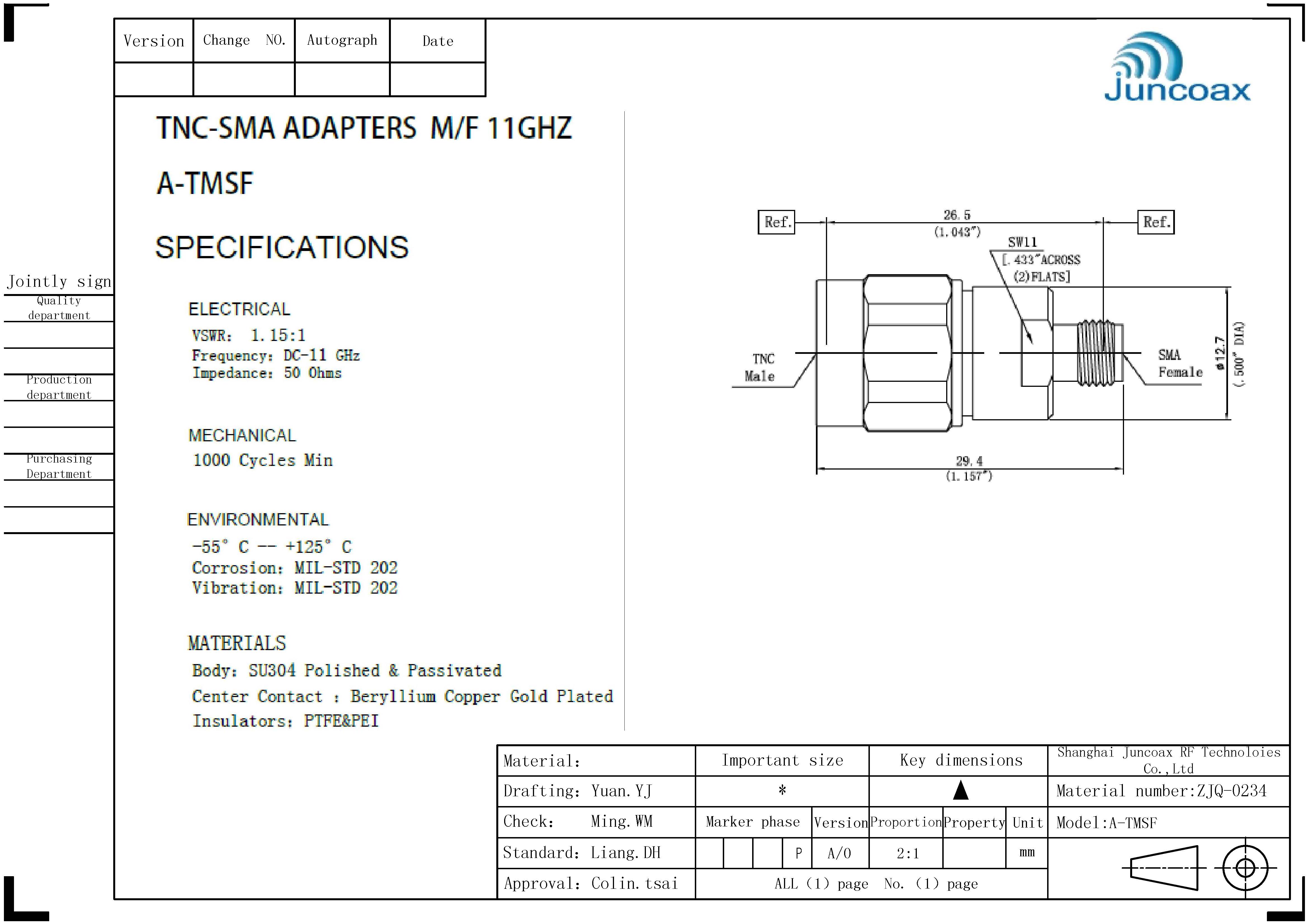The image size is (1308, 924).
Task: Click the empty Autograph cell
Action: tap(342, 79)
